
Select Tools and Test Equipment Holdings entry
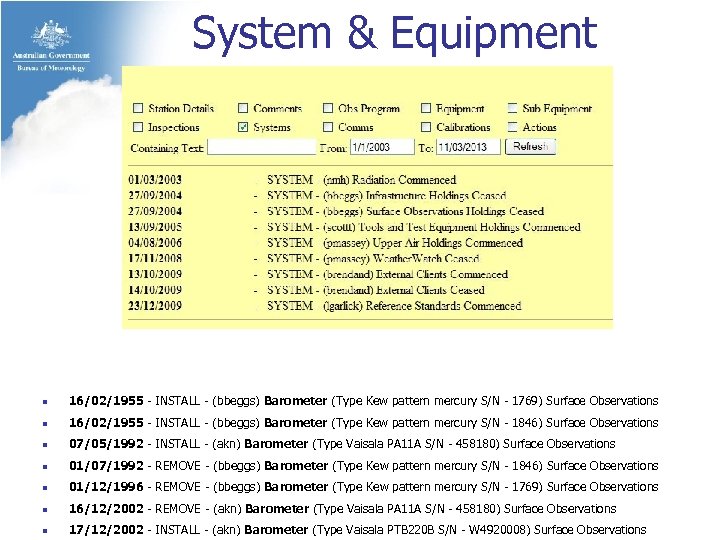354,227
